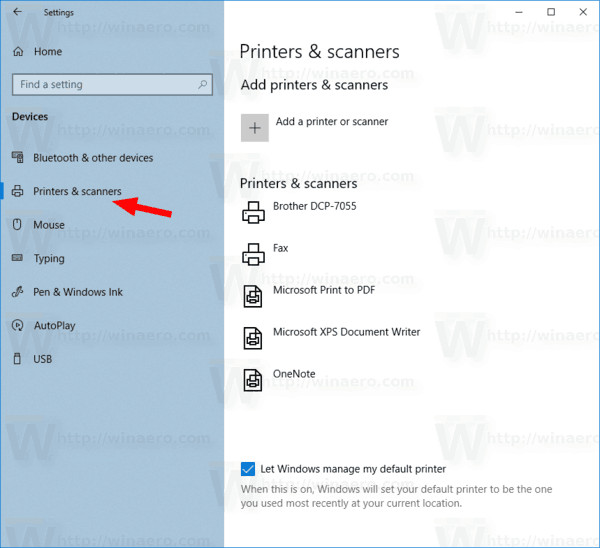
Task: Go to Bluetooth & other devices
Action: [x=93, y=158]
